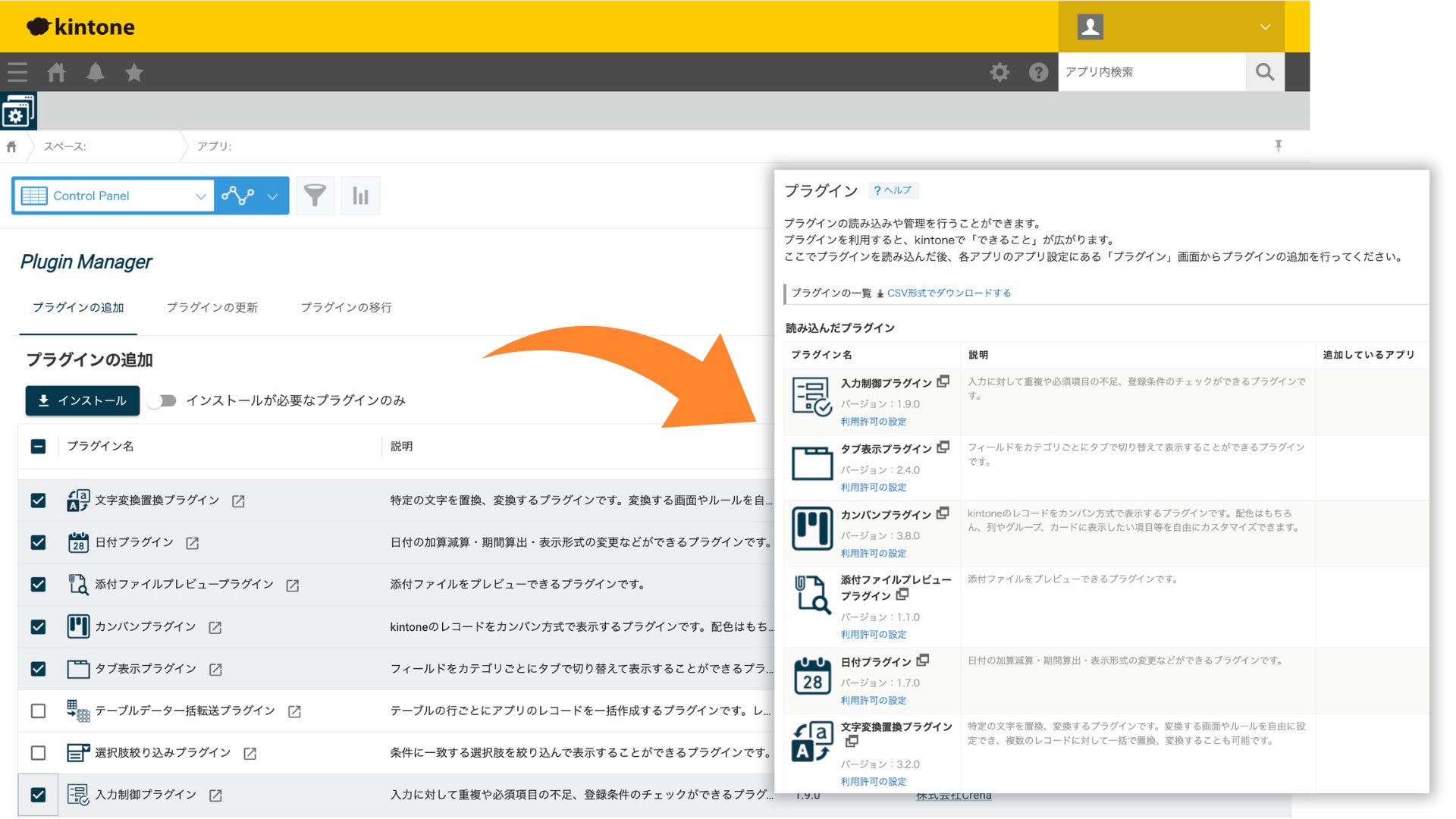Uncheck the 日付プラグイン checkbox
1456x819 pixels.
pyautogui.click(x=38, y=542)
